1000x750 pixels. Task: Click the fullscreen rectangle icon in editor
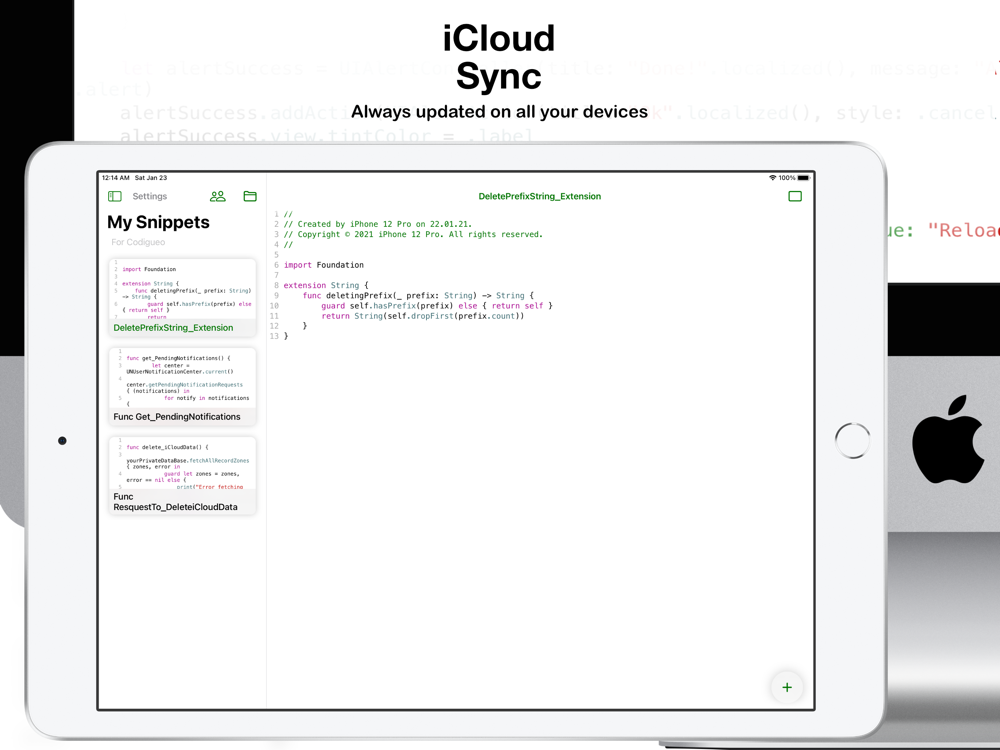[x=795, y=196]
